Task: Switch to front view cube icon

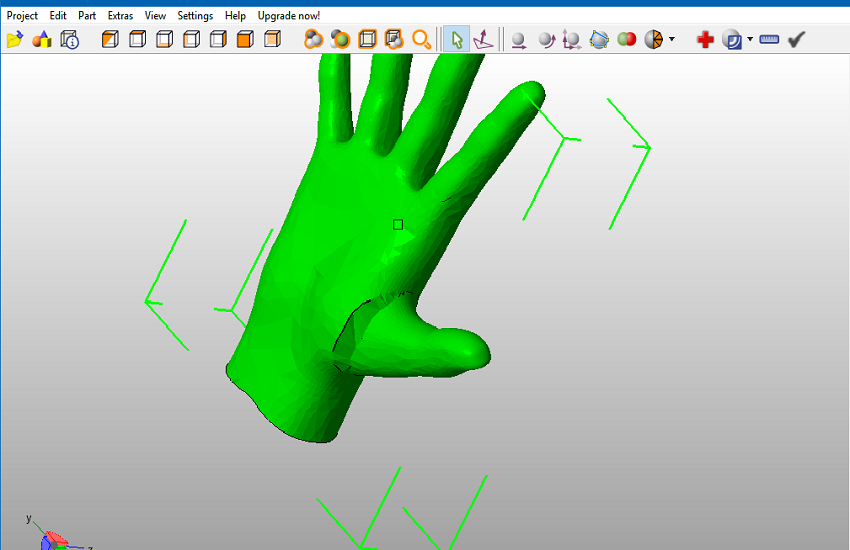Action: coord(245,40)
